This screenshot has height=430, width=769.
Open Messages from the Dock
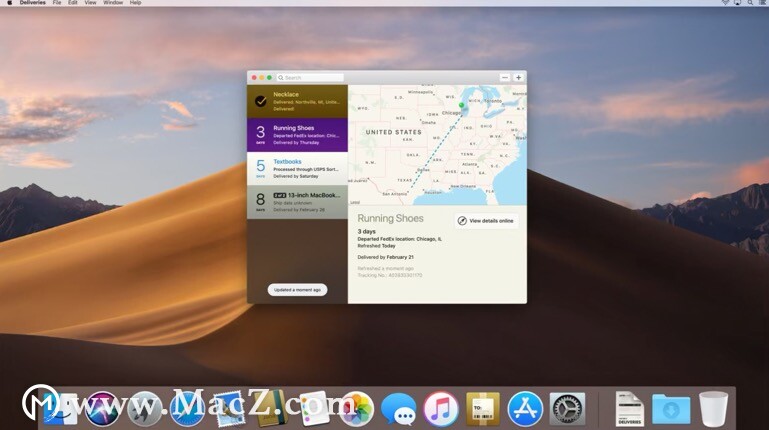[398, 408]
